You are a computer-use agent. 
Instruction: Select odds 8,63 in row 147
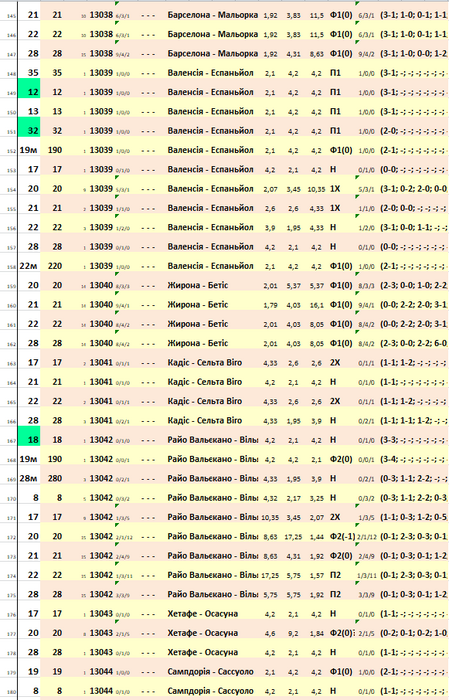point(316,54)
